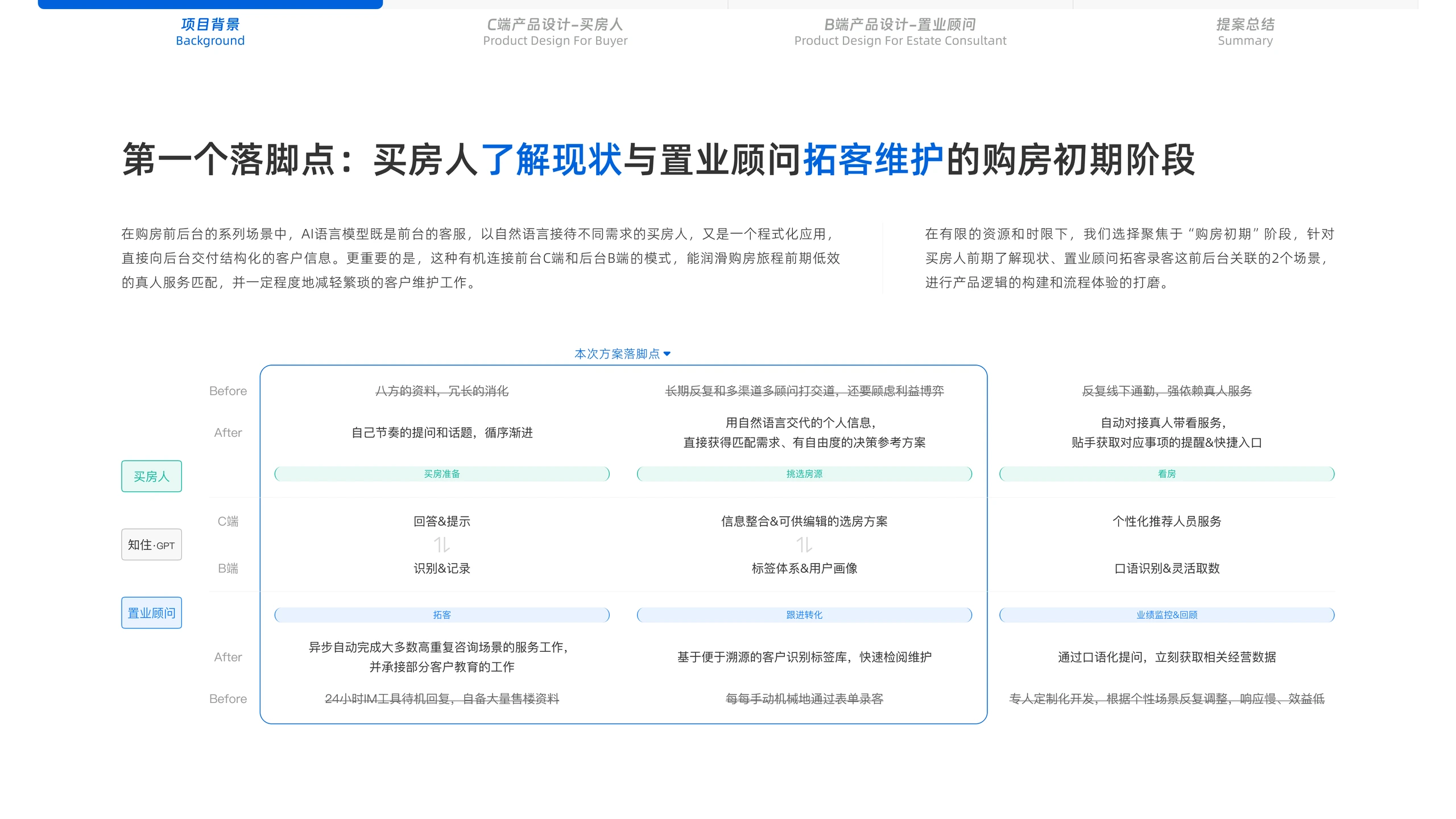Screen dimensions: 1456x819
Task: Select the 看房 stage bar
Action: pos(1167,474)
